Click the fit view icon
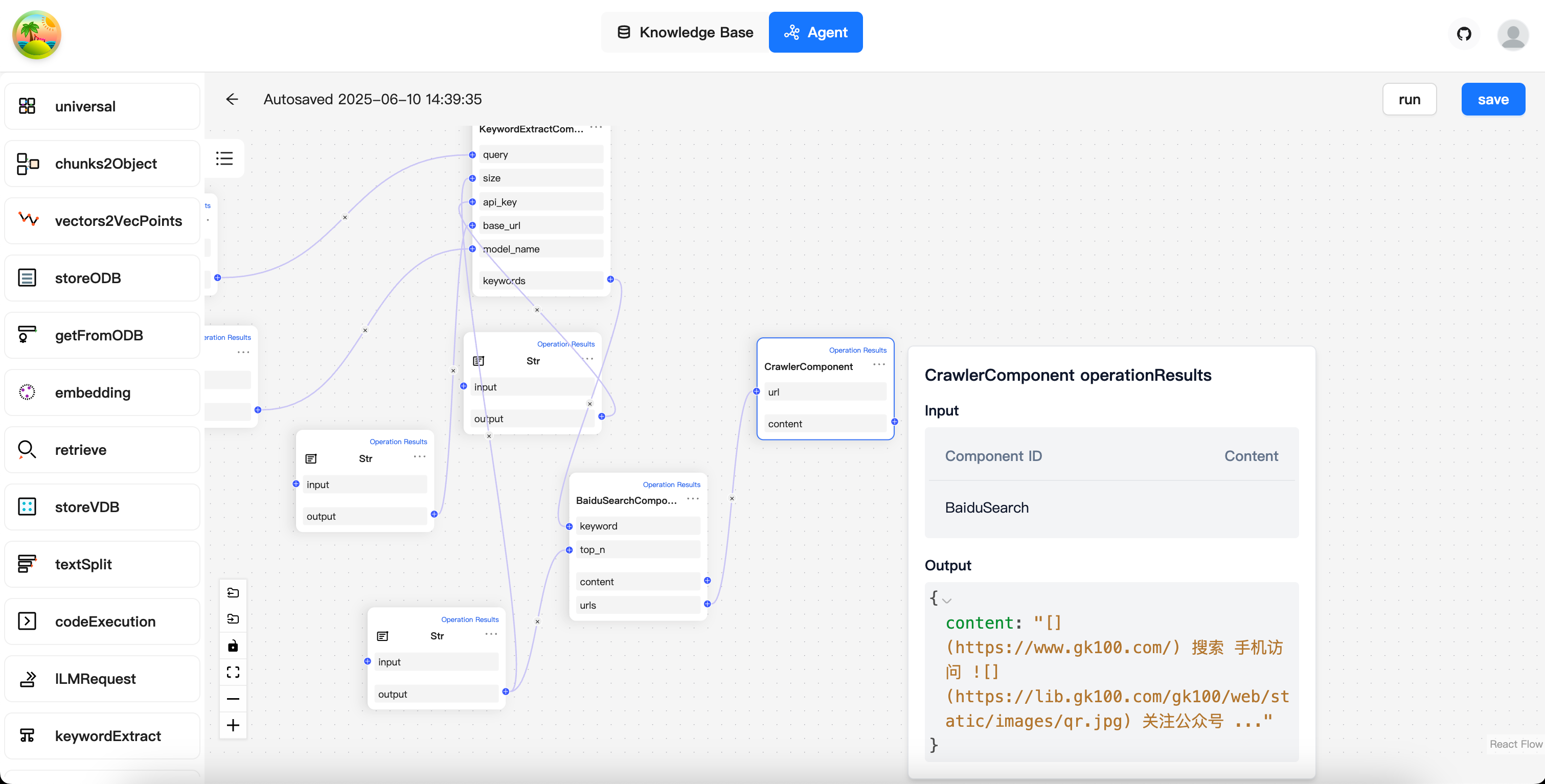The image size is (1545, 784). 233,672
